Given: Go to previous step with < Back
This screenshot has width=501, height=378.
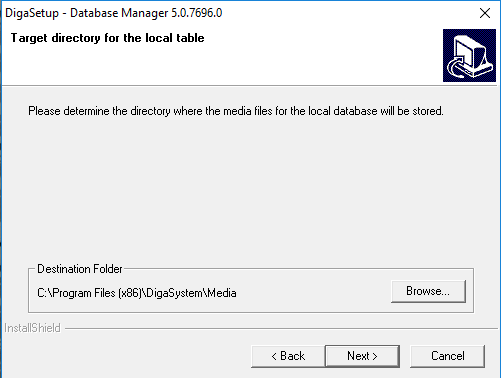Looking at the screenshot, I should click(x=288, y=356).
